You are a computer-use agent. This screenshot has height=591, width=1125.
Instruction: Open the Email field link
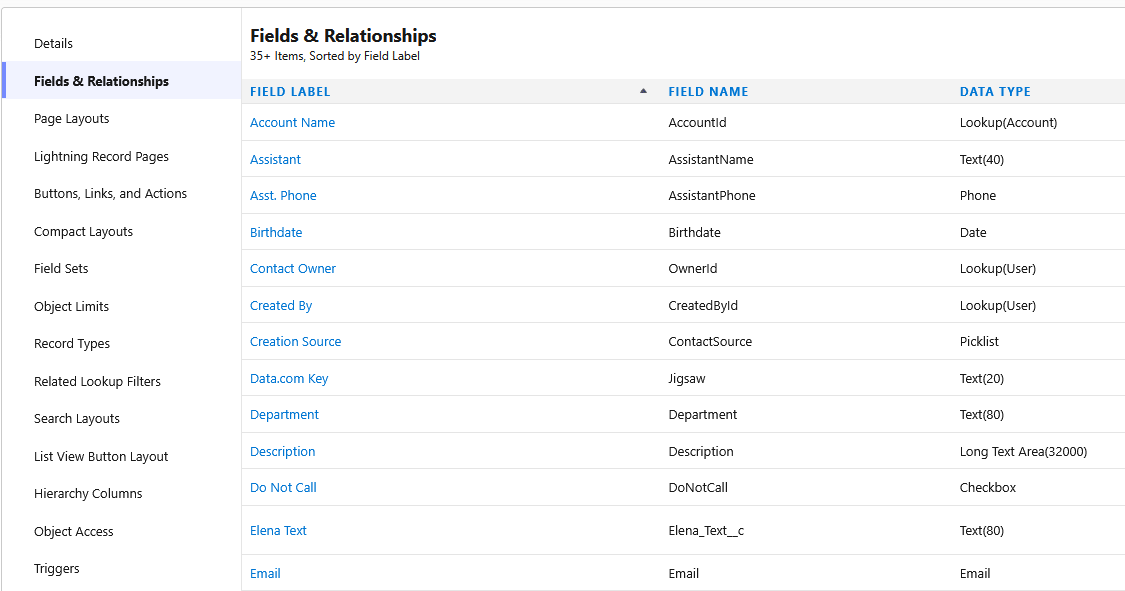pos(265,574)
